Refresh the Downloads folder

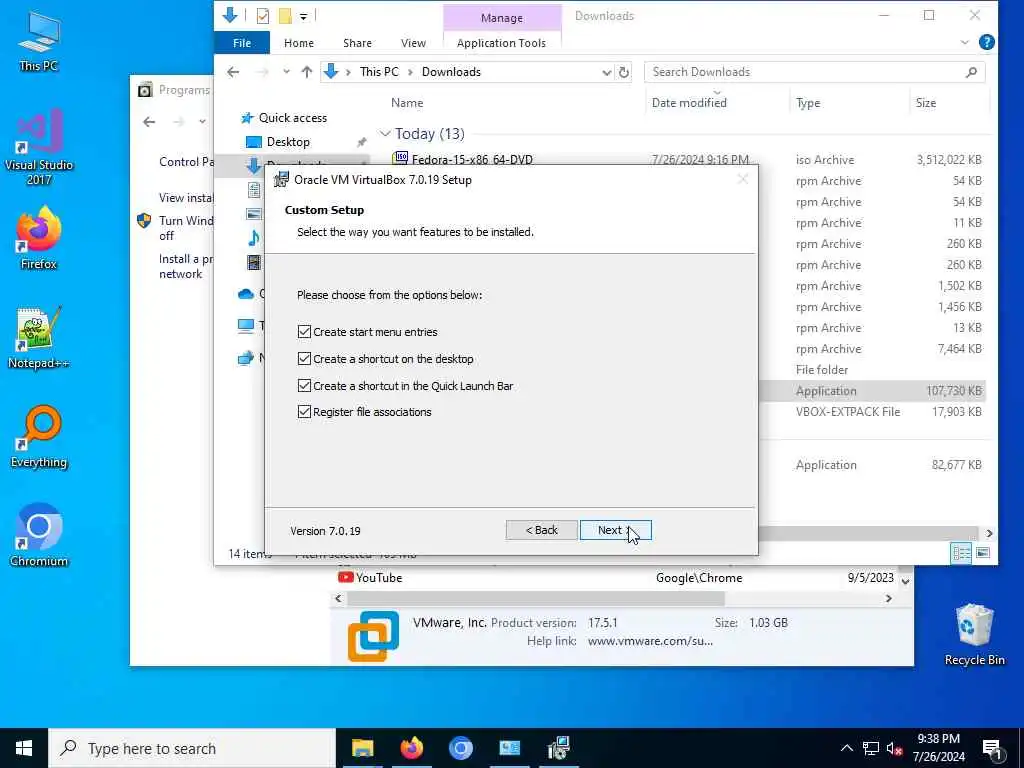(624, 72)
